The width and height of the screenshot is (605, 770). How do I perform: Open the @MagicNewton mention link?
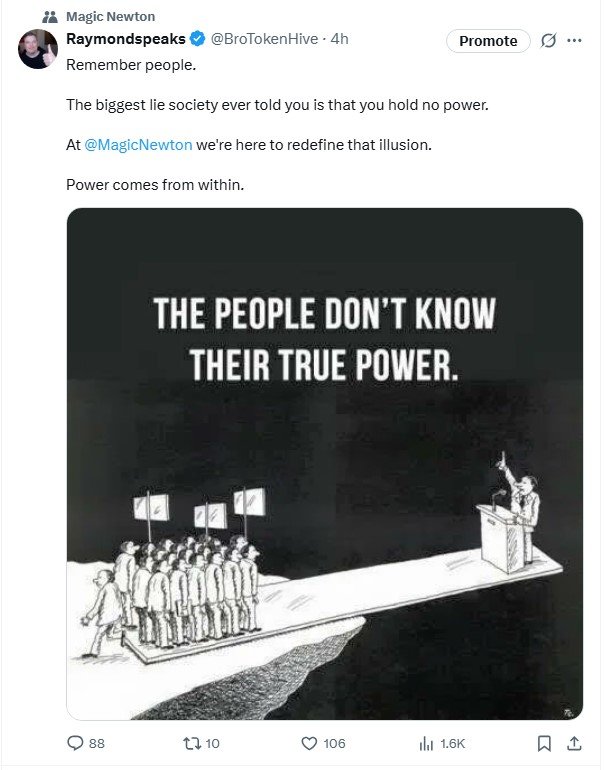coord(138,145)
